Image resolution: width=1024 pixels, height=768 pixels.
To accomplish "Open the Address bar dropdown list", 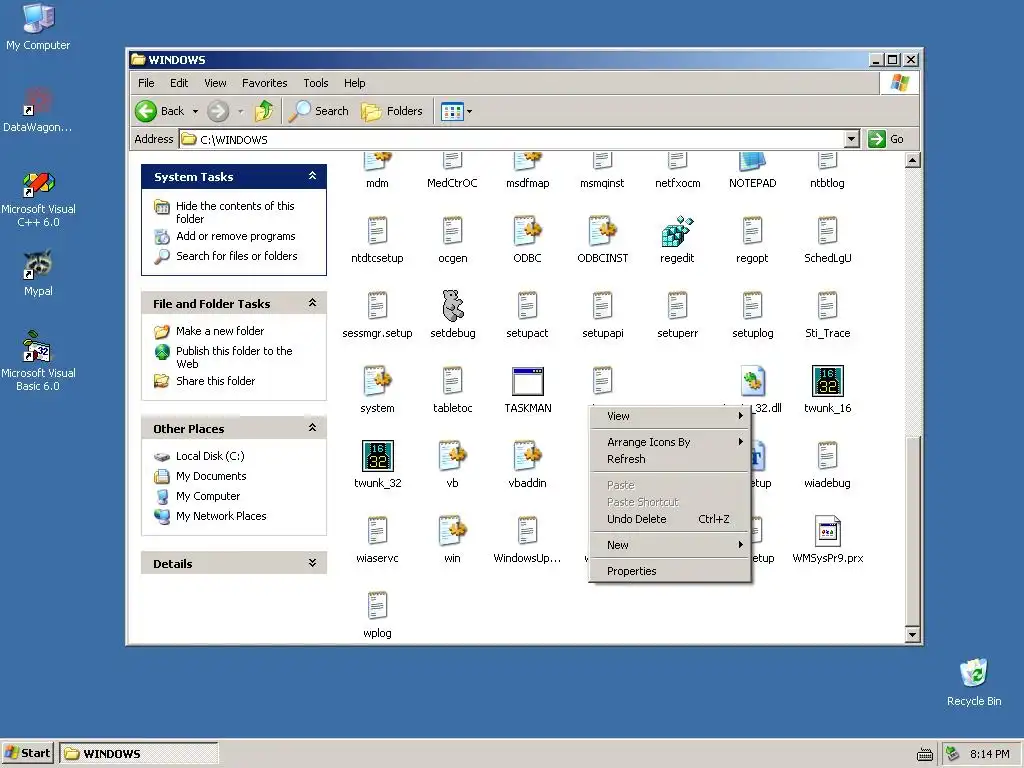I will tap(851, 139).
